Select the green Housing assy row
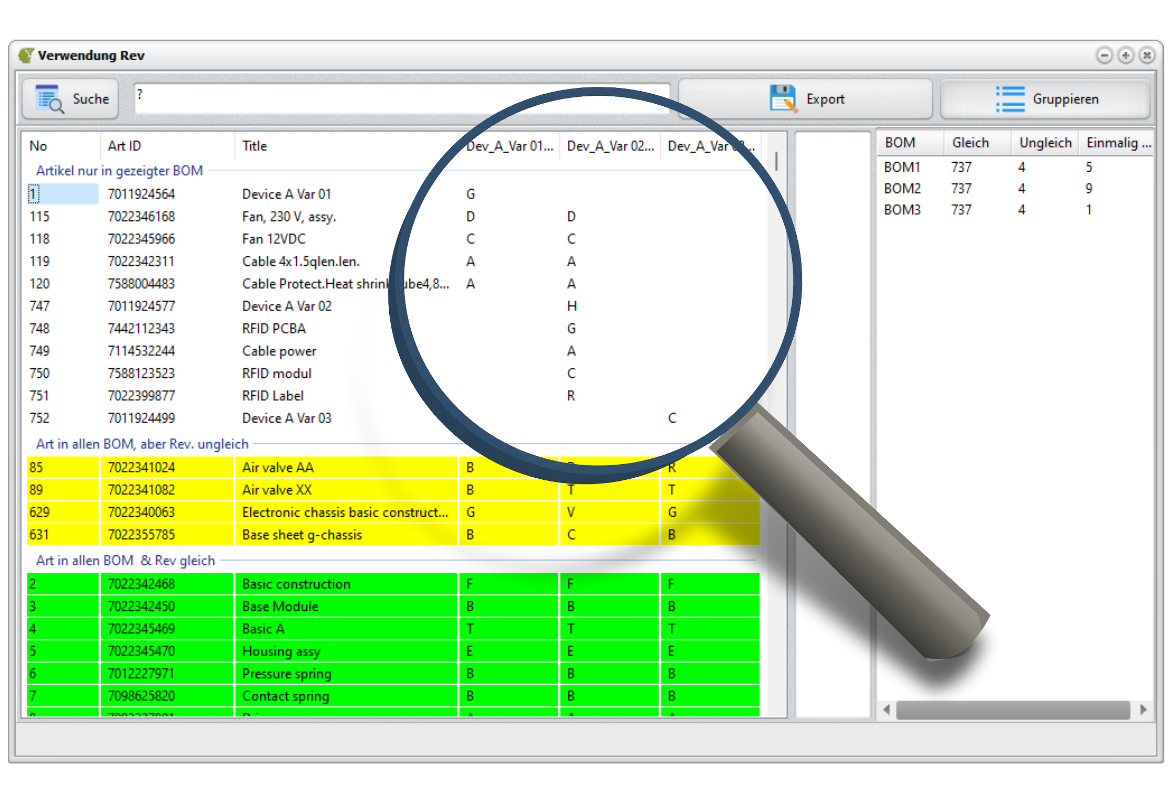The width and height of the screenshot is (1170, 800). [x=280, y=651]
